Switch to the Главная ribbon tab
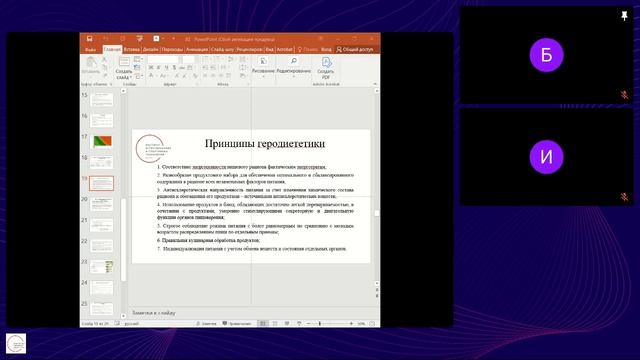 (x=112, y=49)
